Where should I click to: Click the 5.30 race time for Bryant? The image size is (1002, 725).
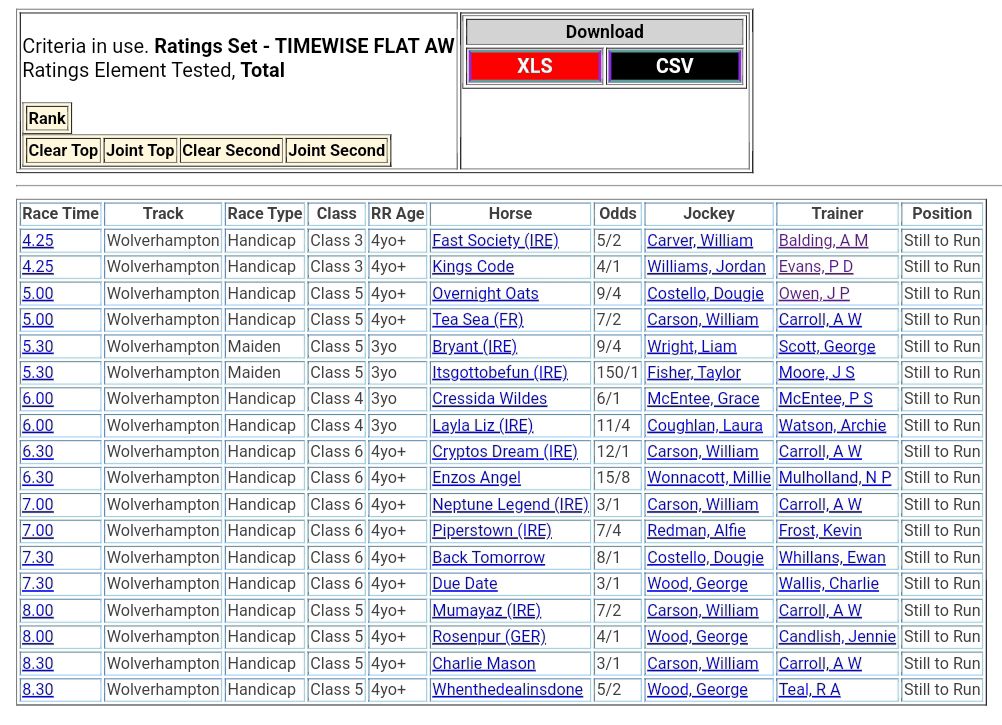coord(38,347)
